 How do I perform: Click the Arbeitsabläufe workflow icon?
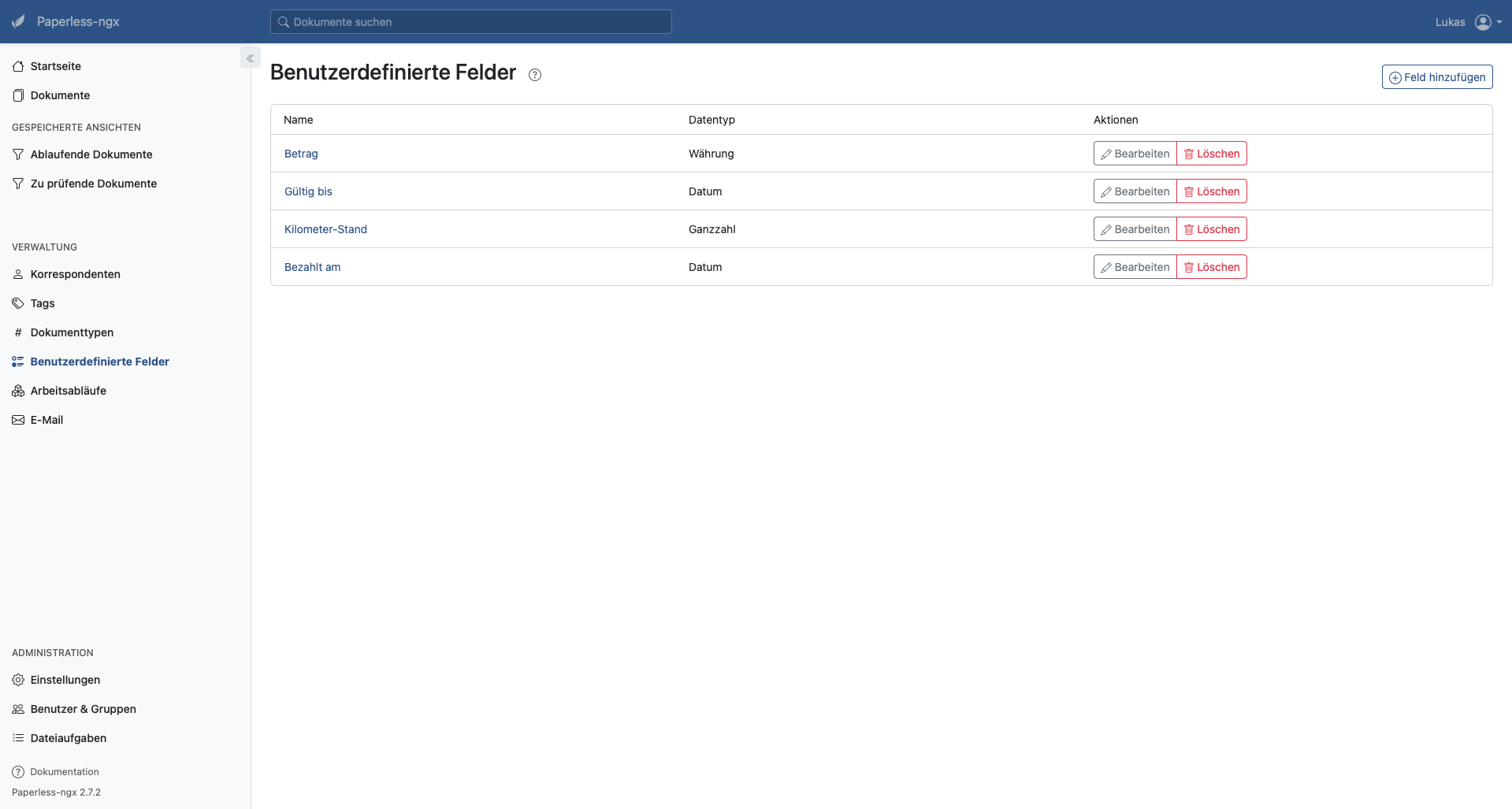[17, 390]
